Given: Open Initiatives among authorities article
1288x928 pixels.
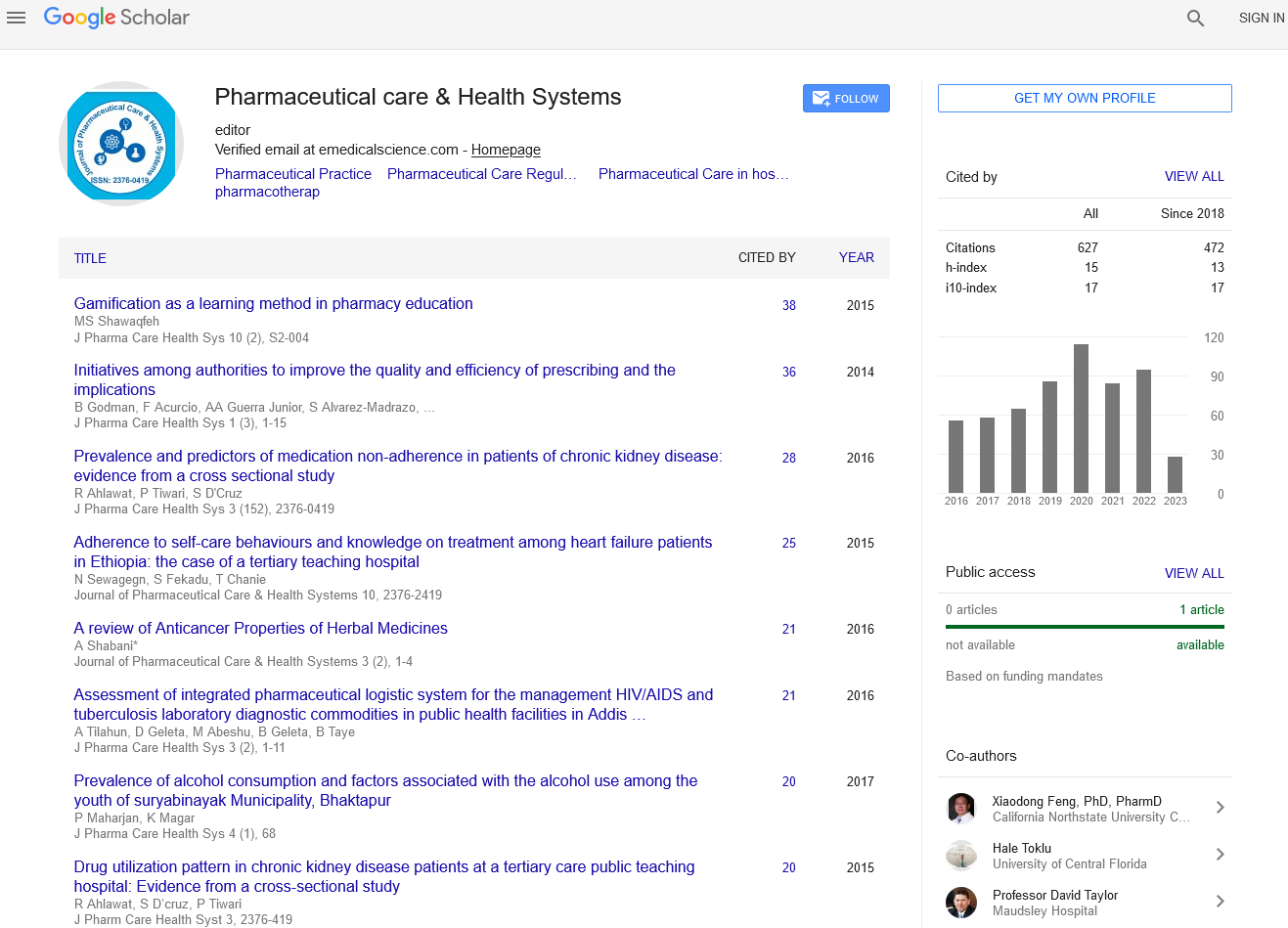Looking at the screenshot, I should pyautogui.click(x=375, y=379).
